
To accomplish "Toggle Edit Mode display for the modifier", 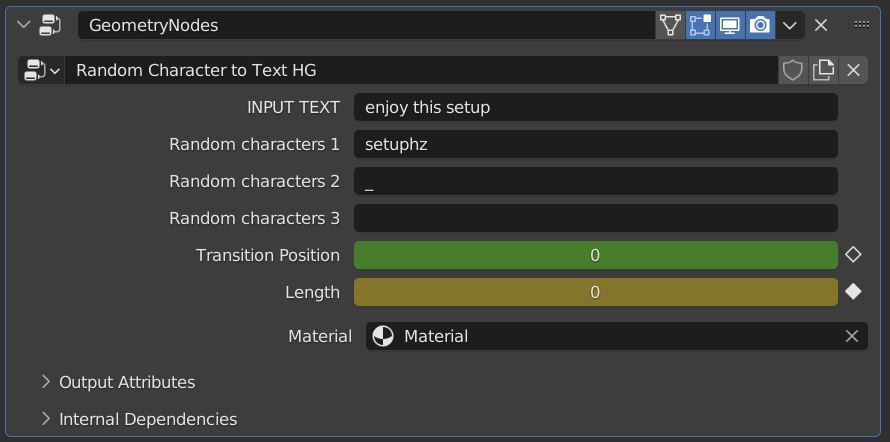I will 700,25.
